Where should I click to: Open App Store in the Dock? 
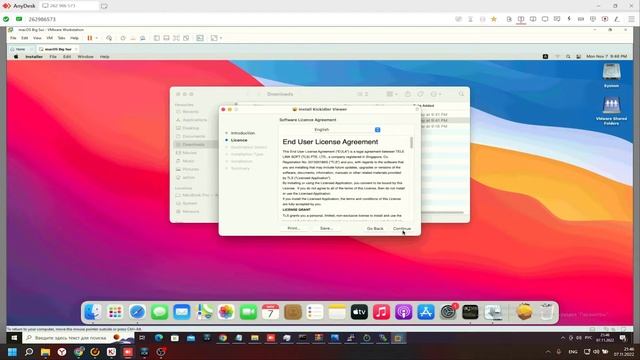click(x=426, y=312)
